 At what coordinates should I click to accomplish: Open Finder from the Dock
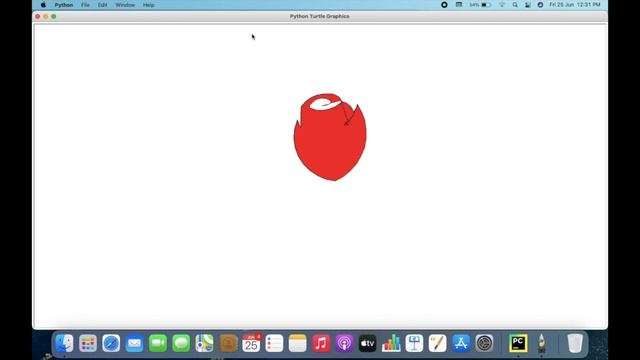(64, 343)
